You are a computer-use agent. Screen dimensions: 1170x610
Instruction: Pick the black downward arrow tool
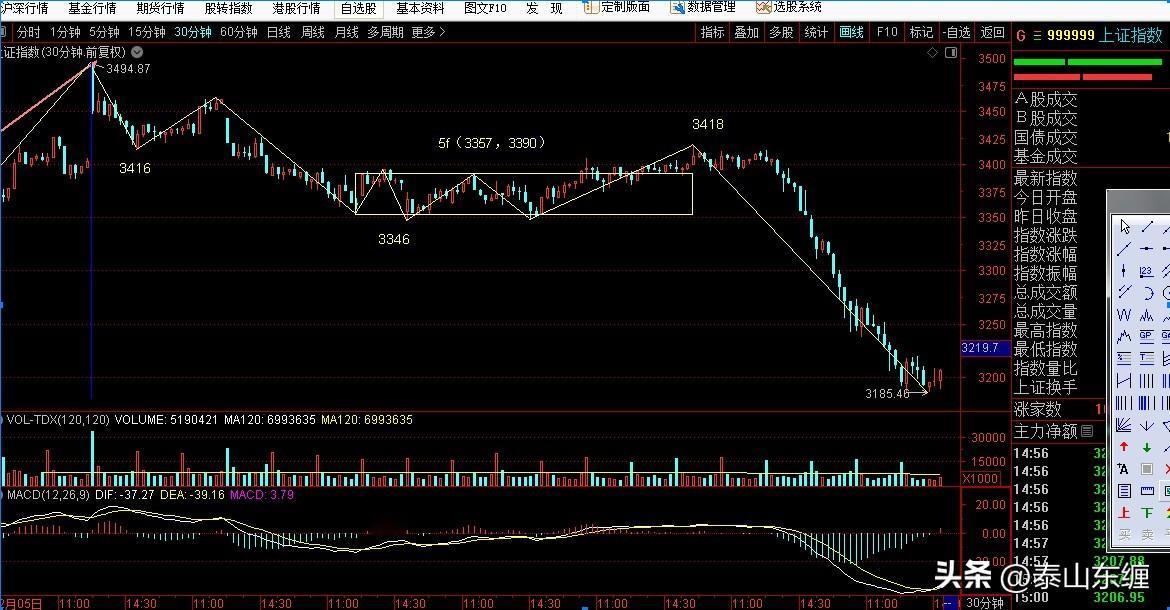coord(1146,426)
